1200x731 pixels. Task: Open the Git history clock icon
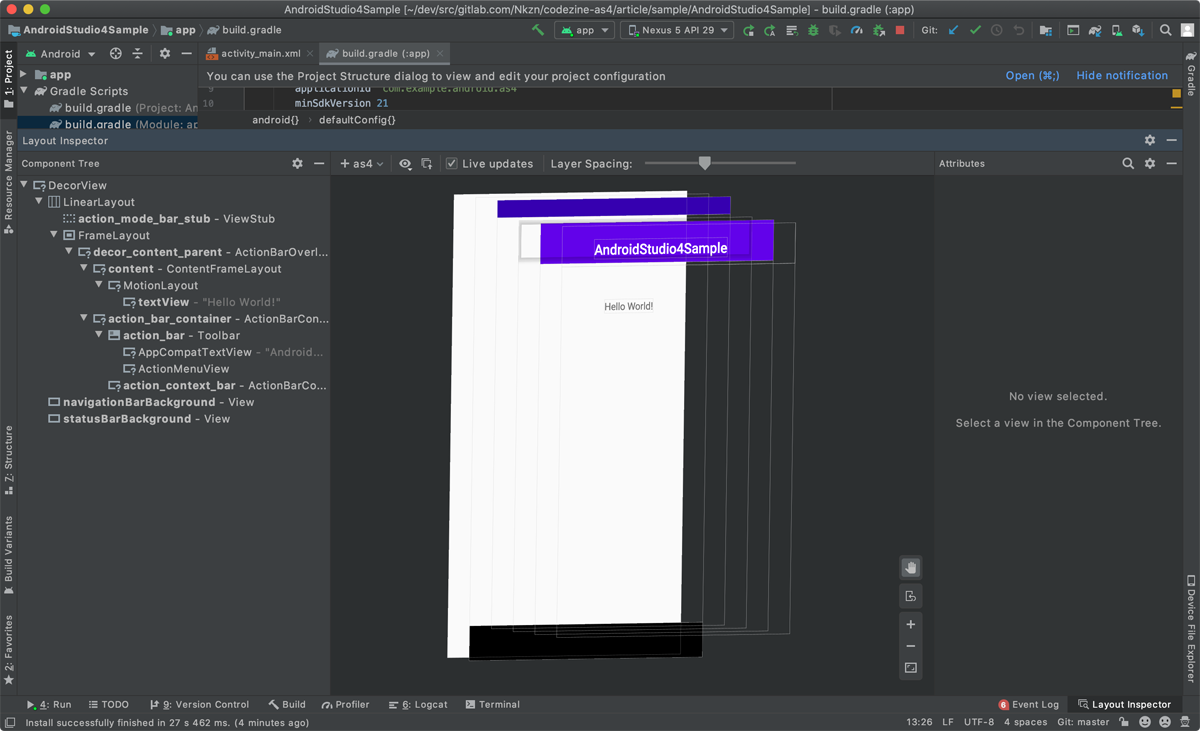click(x=996, y=30)
